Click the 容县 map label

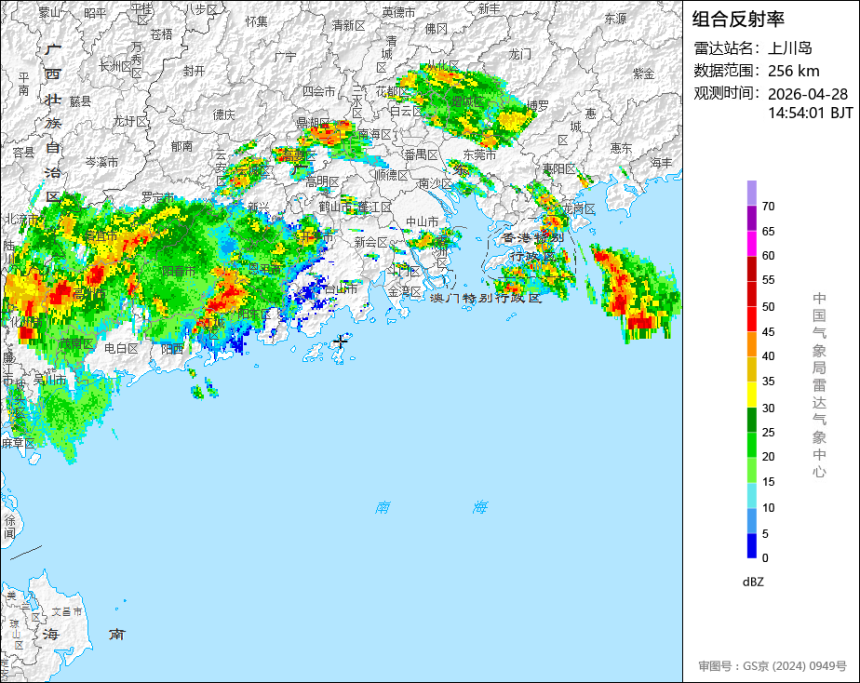click(24, 153)
